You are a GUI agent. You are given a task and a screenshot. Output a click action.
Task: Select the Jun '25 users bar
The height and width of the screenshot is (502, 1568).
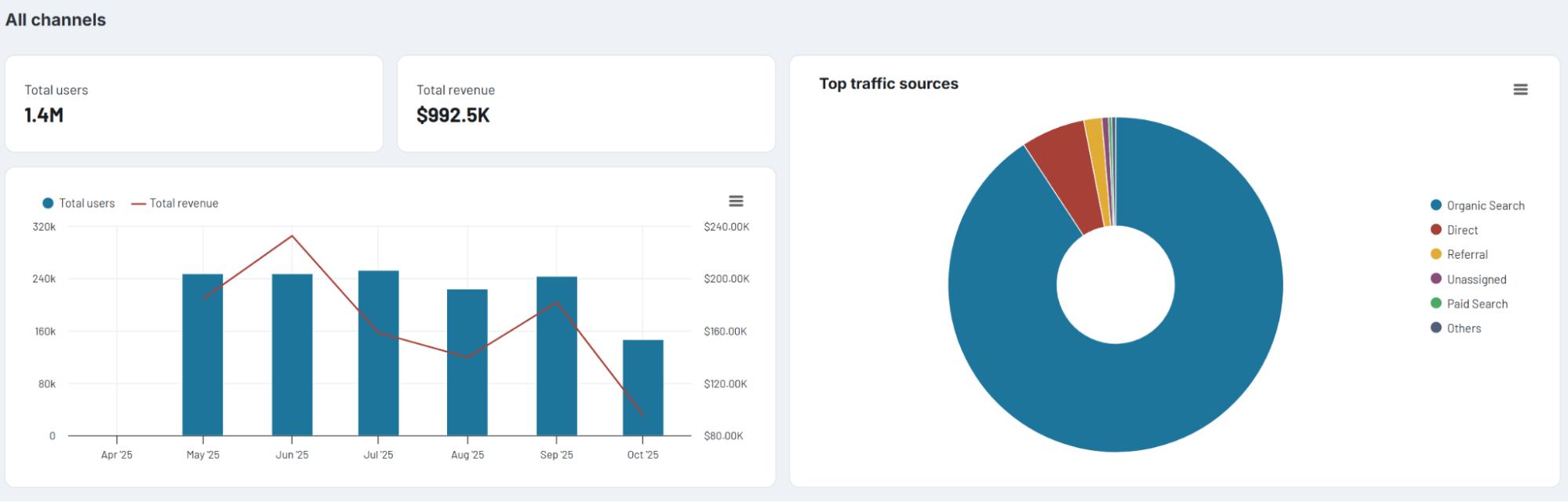point(292,355)
